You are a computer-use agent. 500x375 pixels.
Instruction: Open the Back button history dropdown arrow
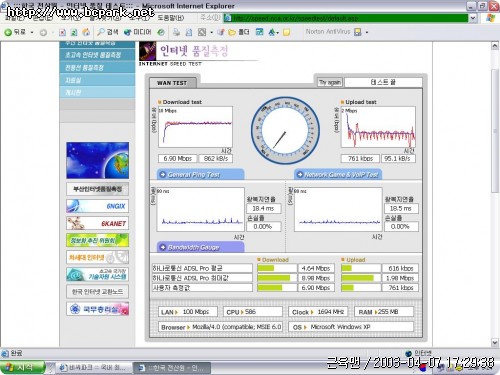[32, 32]
